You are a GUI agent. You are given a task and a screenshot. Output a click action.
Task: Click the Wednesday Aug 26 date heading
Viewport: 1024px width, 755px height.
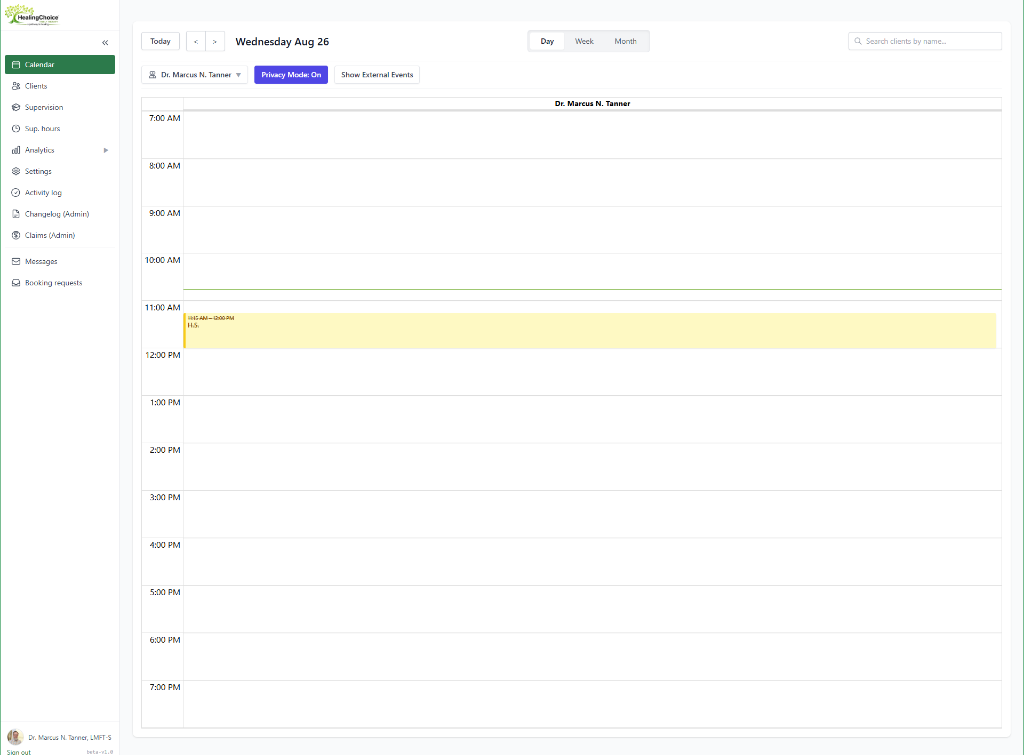tap(282, 42)
